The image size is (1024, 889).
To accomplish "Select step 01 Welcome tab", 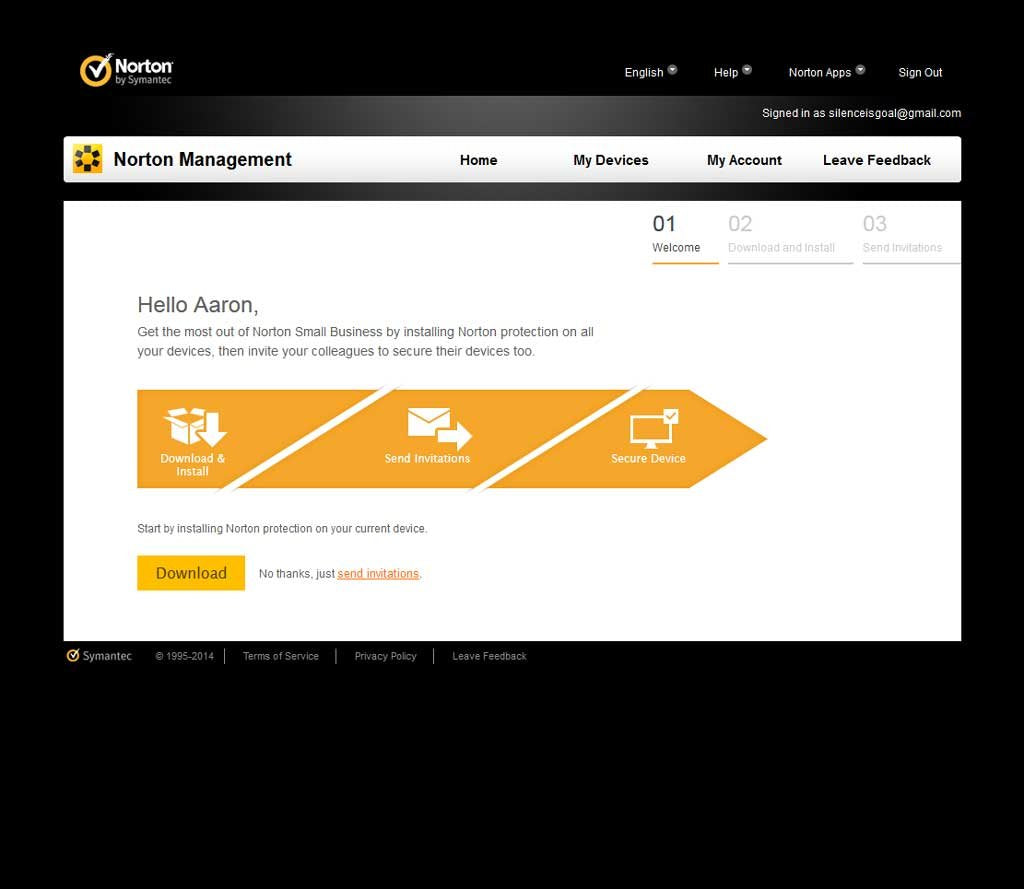I will coord(676,235).
